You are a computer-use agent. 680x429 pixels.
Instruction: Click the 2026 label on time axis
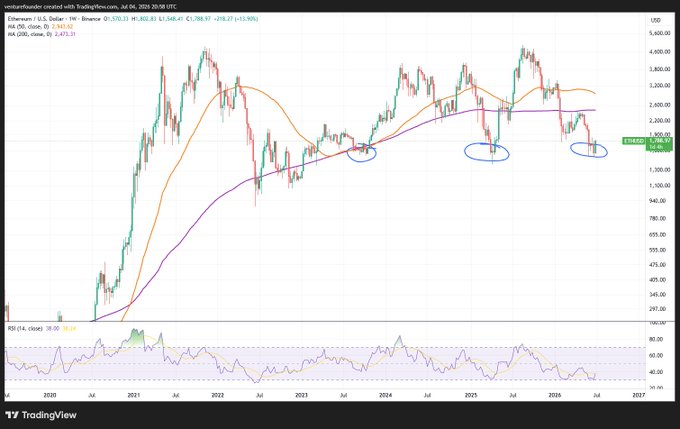555,395
